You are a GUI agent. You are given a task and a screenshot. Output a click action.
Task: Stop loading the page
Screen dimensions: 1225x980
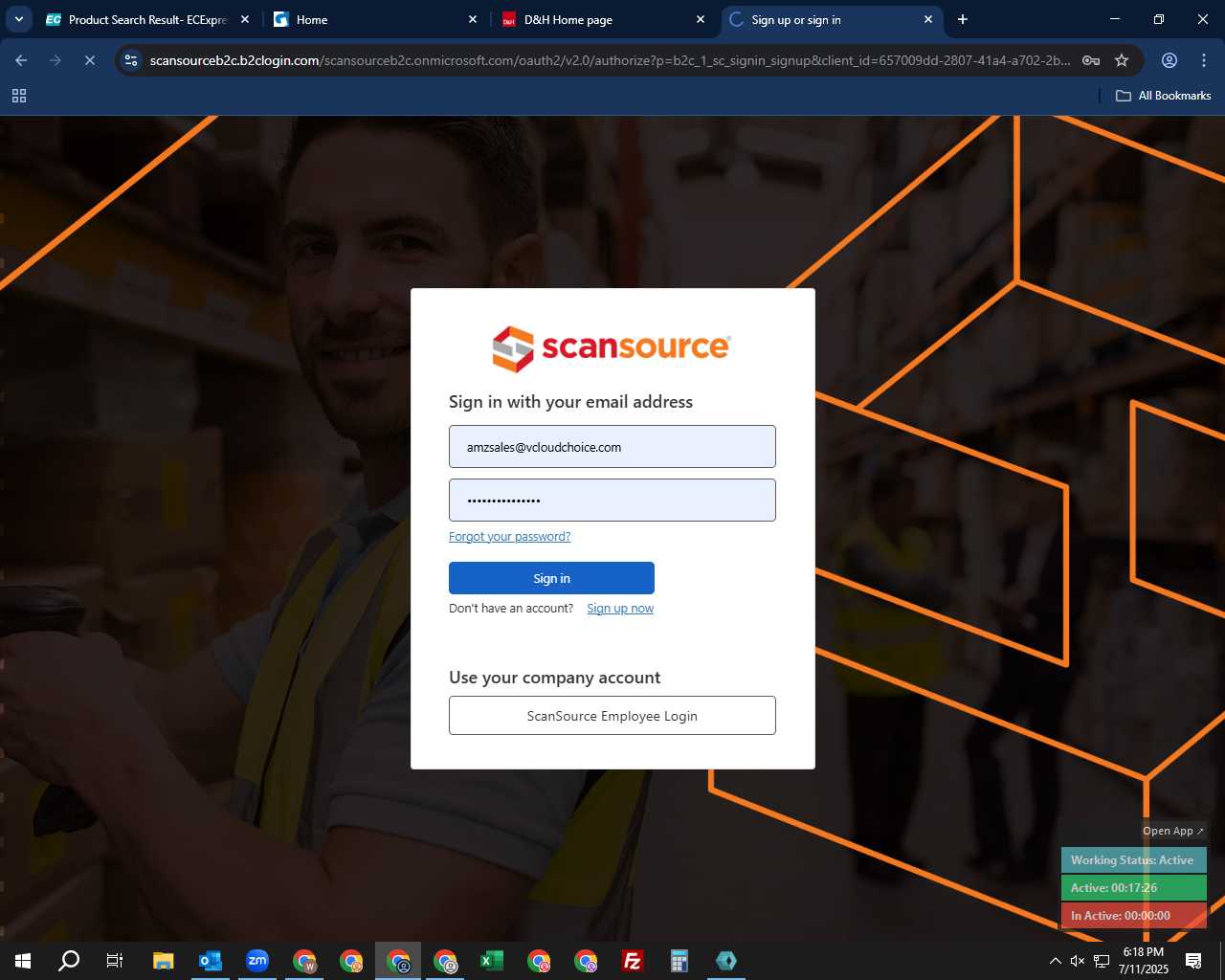pyautogui.click(x=89, y=60)
